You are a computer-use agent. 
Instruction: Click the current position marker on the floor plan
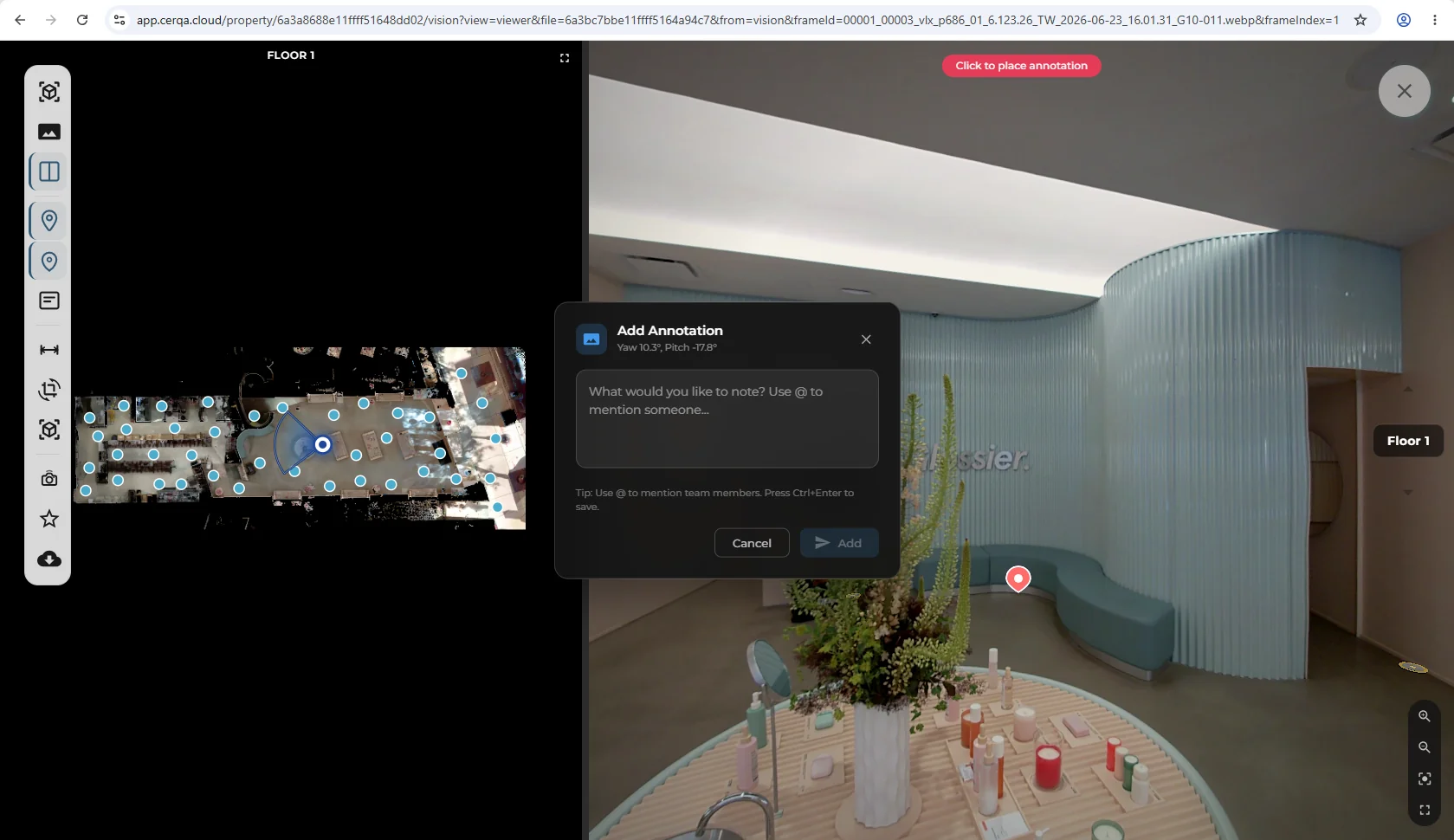click(322, 444)
